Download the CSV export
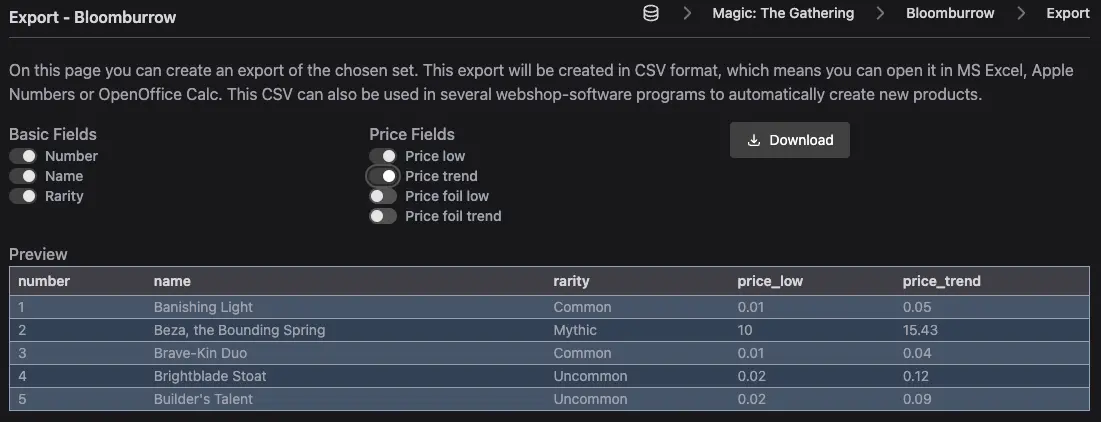This screenshot has width=1101, height=422. tap(790, 140)
